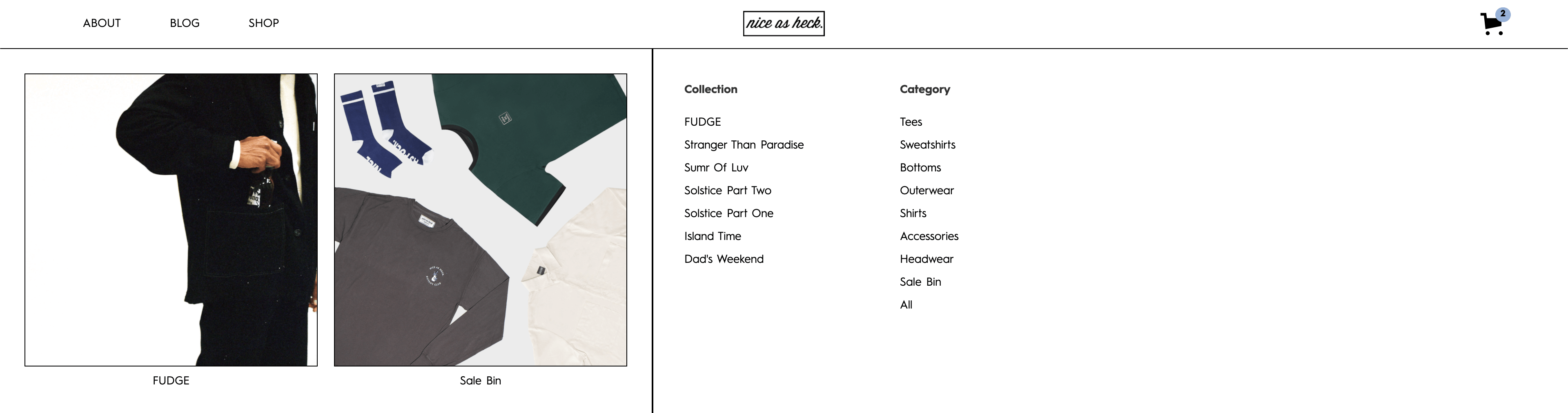The image size is (1568, 413).
Task: Open the SHOP menu
Action: (x=263, y=23)
